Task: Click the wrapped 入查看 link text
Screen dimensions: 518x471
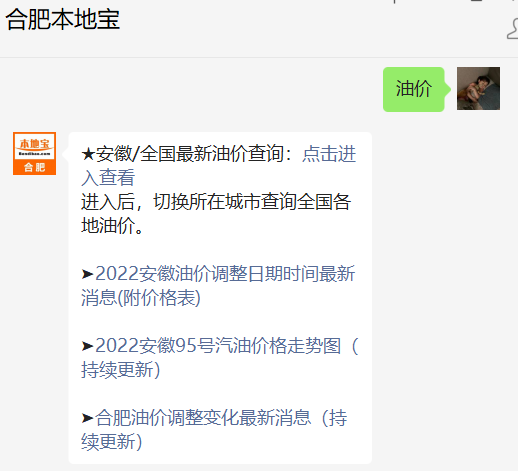Action: [108, 178]
